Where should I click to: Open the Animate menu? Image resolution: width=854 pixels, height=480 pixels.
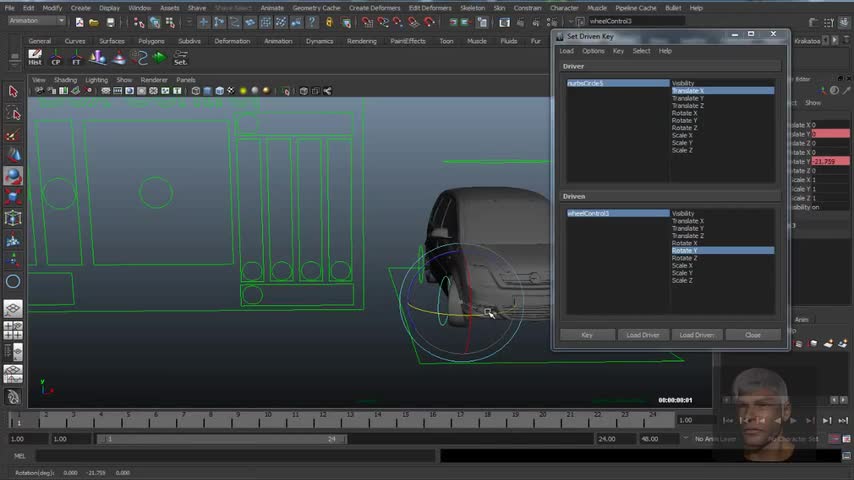tap(272, 8)
